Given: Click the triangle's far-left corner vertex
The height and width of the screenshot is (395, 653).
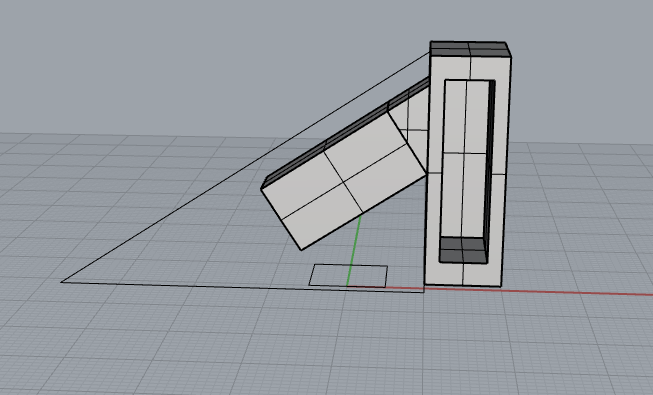Looking at the screenshot, I should (x=62, y=282).
